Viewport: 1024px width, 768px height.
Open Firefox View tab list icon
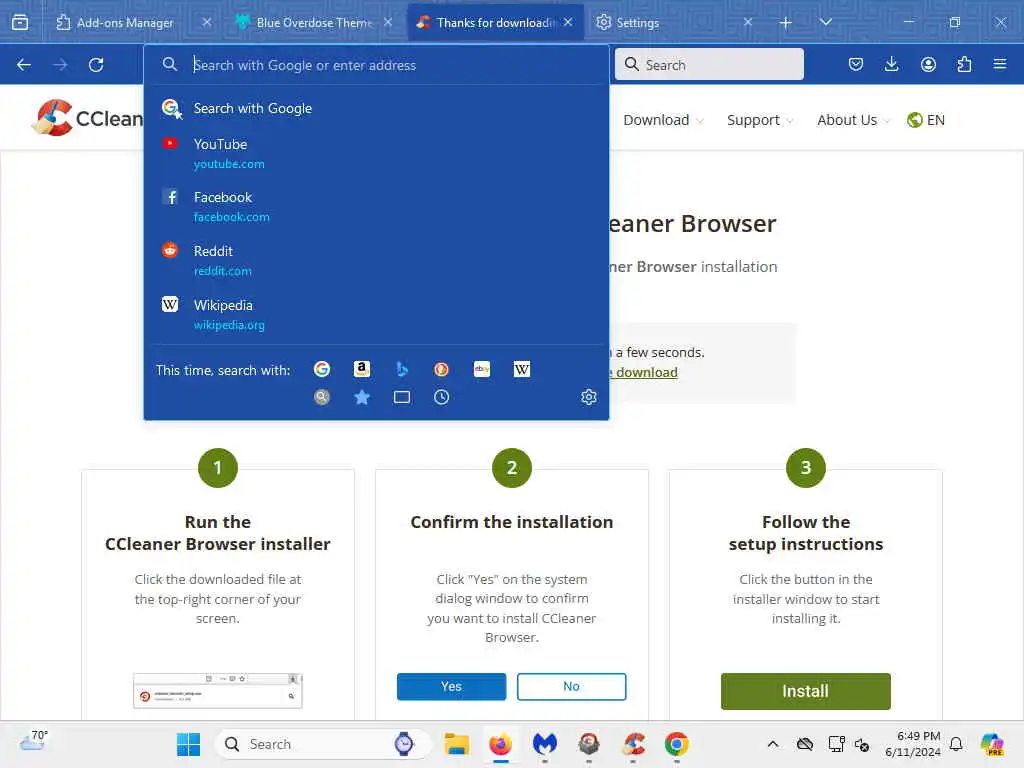pyautogui.click(x=20, y=22)
